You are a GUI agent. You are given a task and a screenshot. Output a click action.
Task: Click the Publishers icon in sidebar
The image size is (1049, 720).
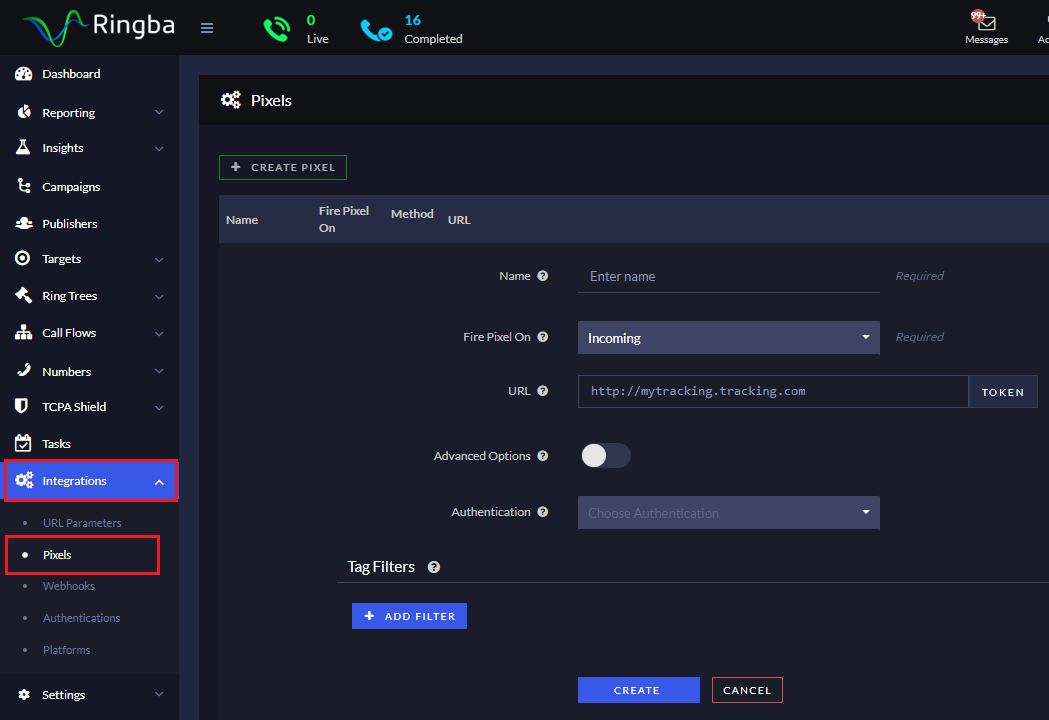tap(24, 223)
